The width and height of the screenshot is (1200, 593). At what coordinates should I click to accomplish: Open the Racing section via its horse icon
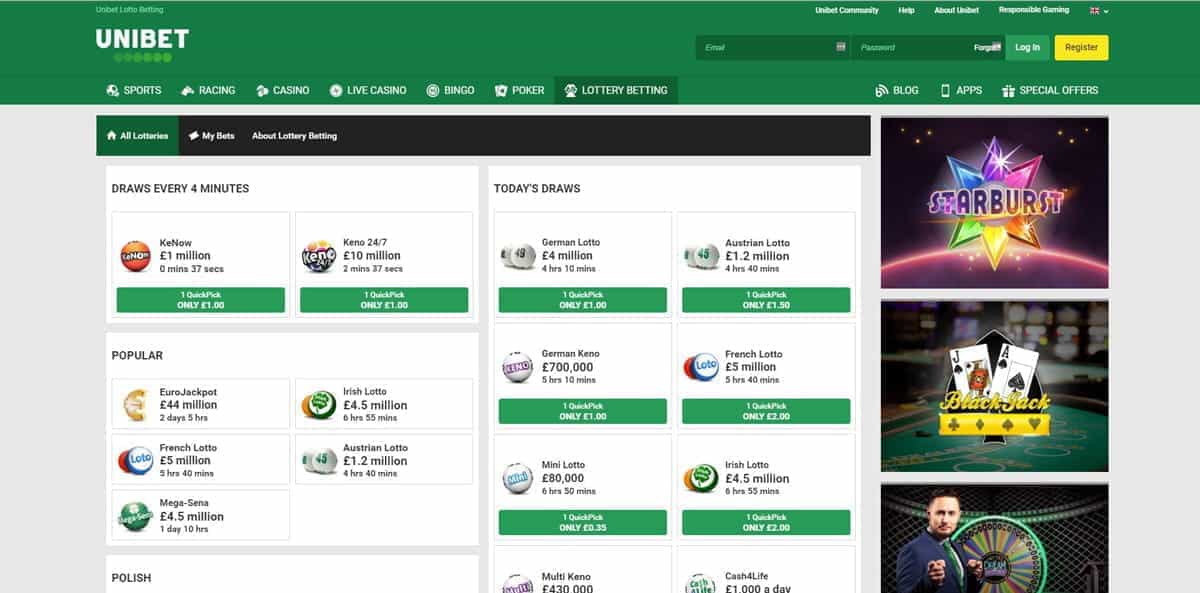(x=186, y=90)
